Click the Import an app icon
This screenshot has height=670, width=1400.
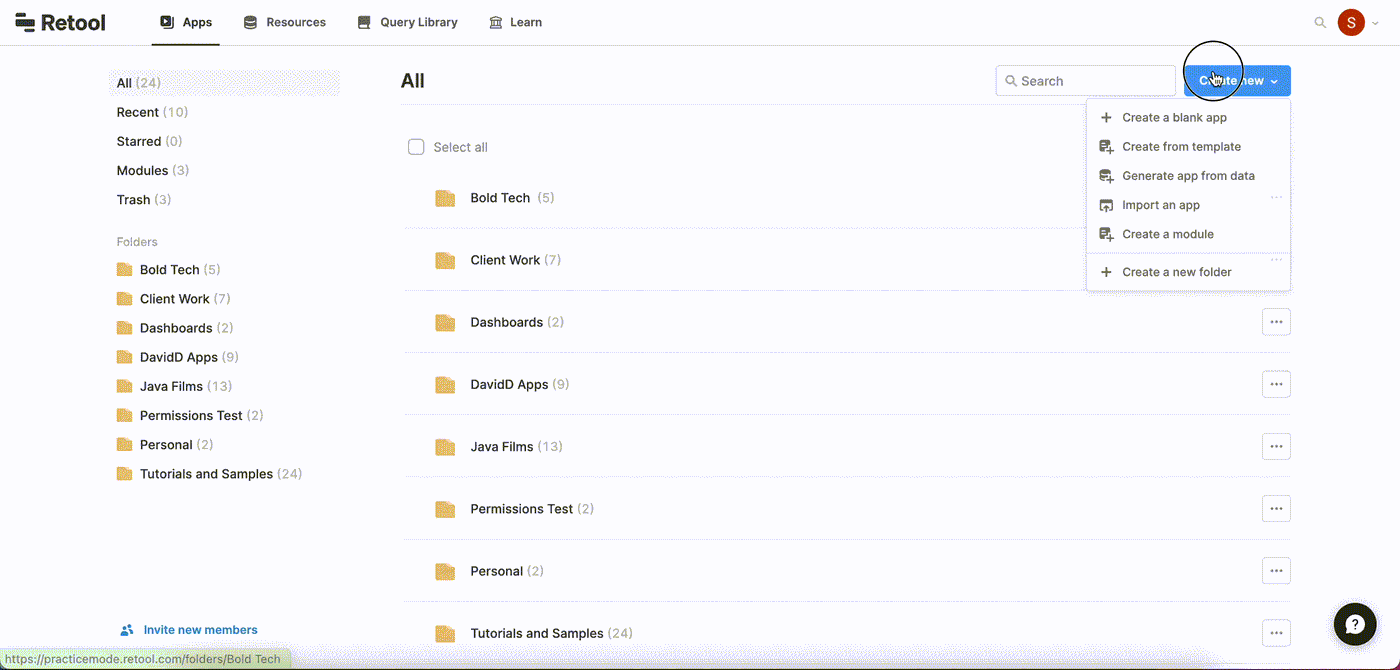(1106, 205)
